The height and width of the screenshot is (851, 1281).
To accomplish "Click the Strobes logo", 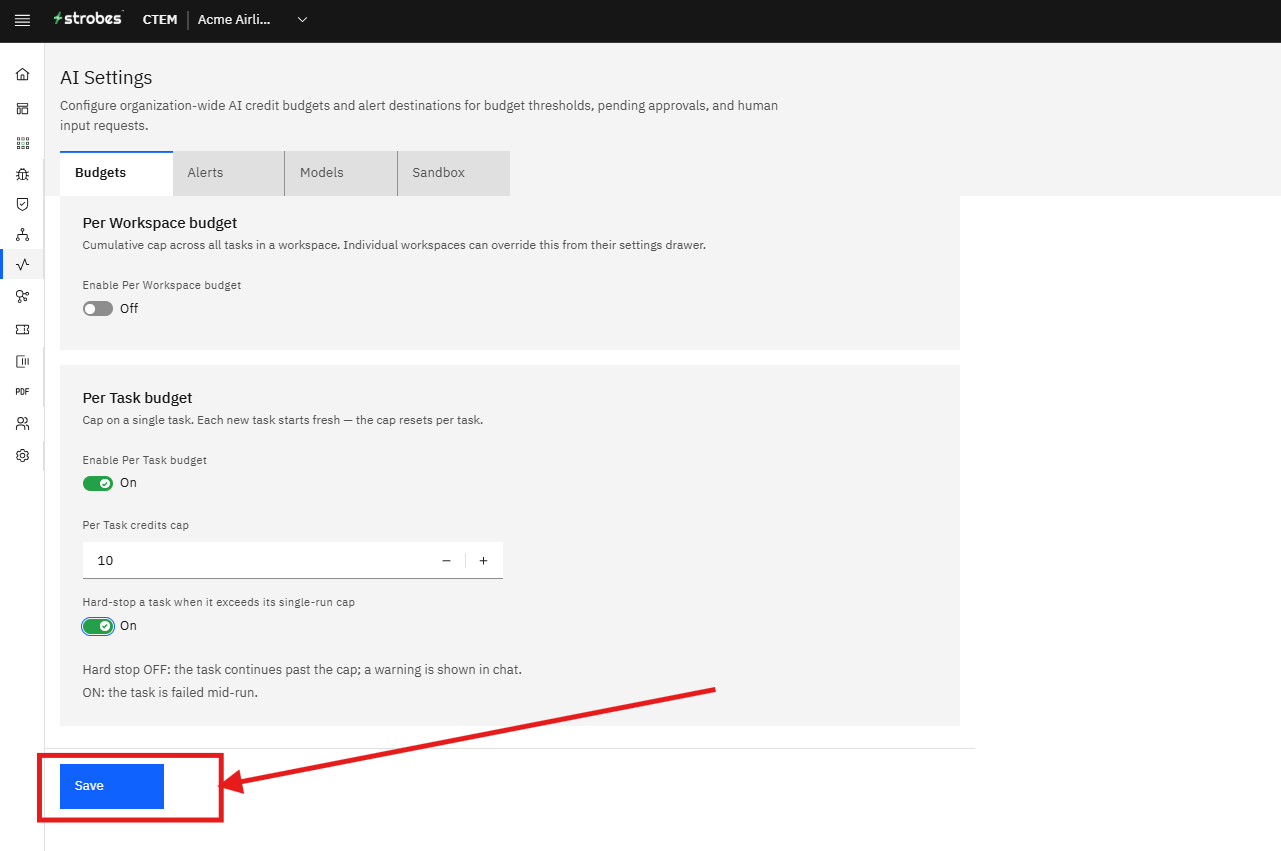I will (88, 19).
